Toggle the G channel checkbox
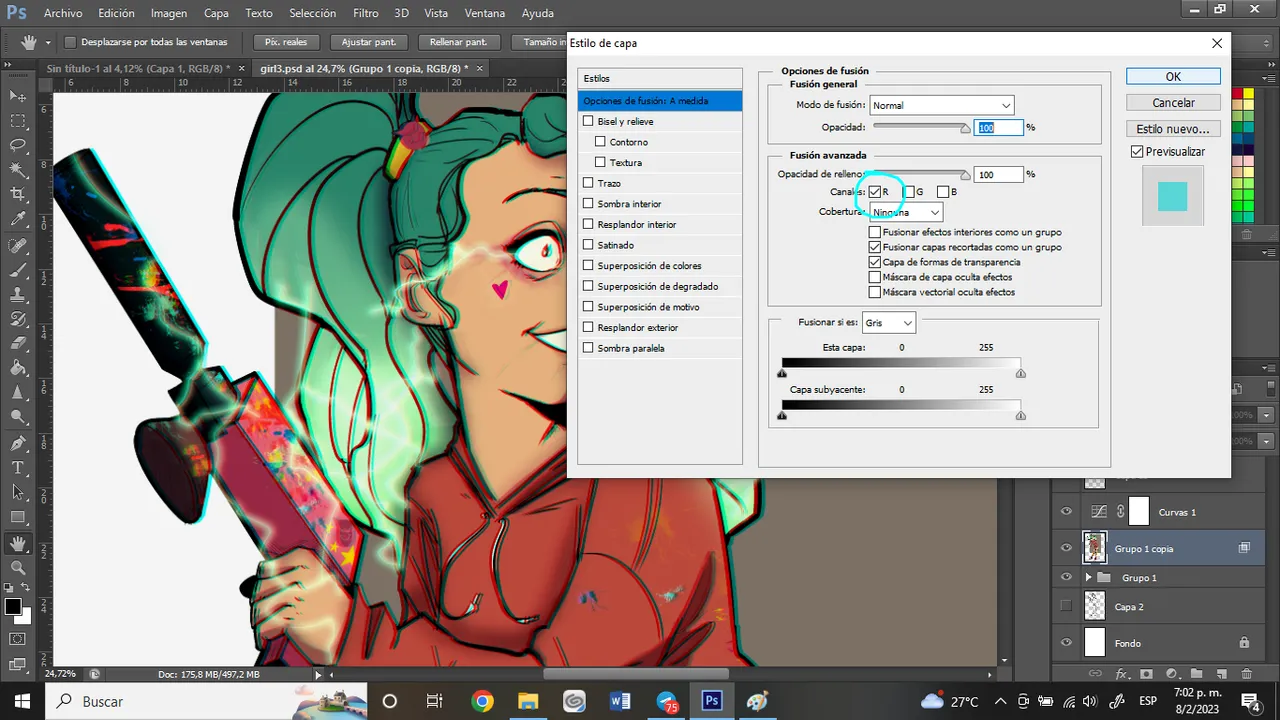This screenshot has width=1280, height=720. [909, 192]
